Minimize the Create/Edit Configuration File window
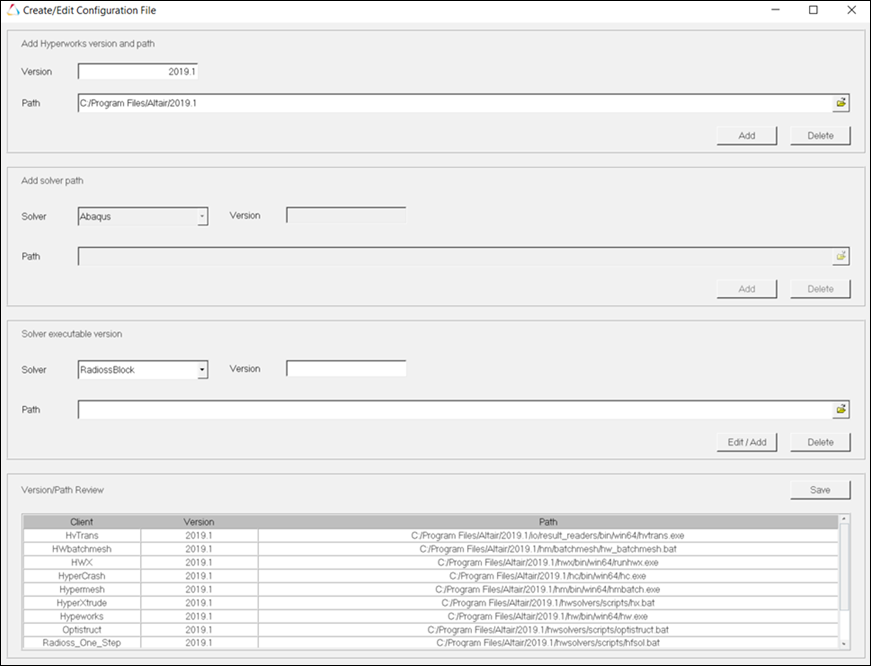871x666 pixels. 775,10
